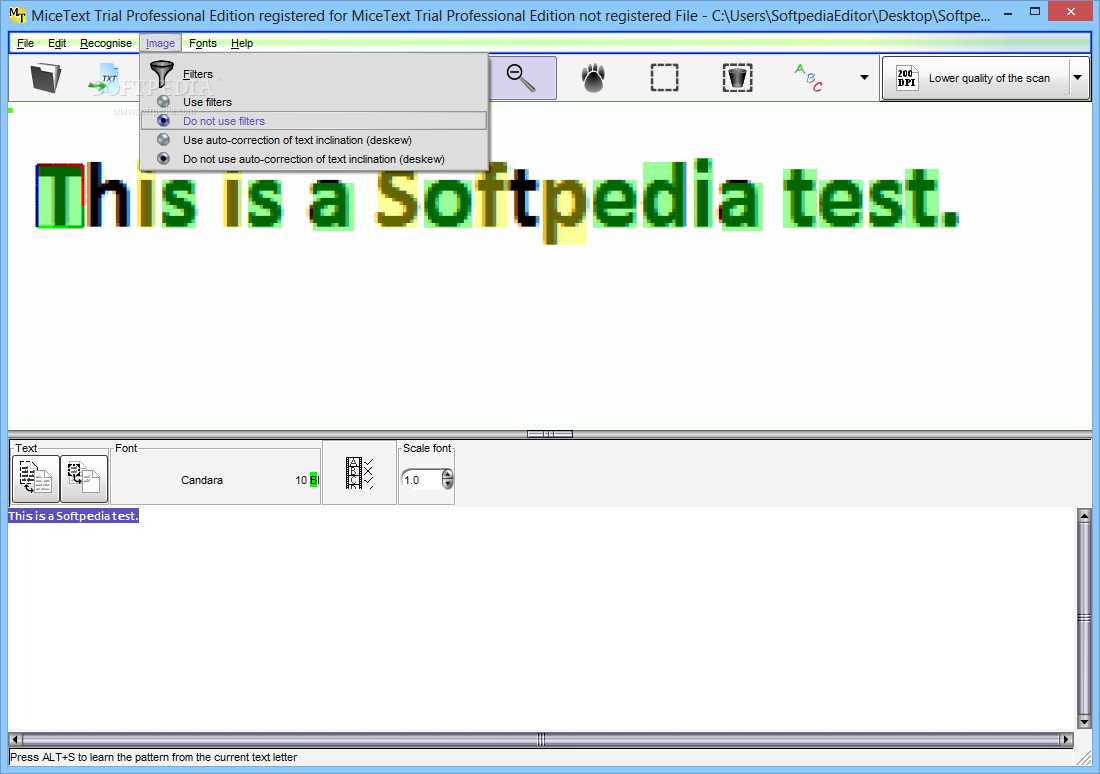Close the Image menu
Image resolution: width=1100 pixels, height=774 pixels.
161,43
